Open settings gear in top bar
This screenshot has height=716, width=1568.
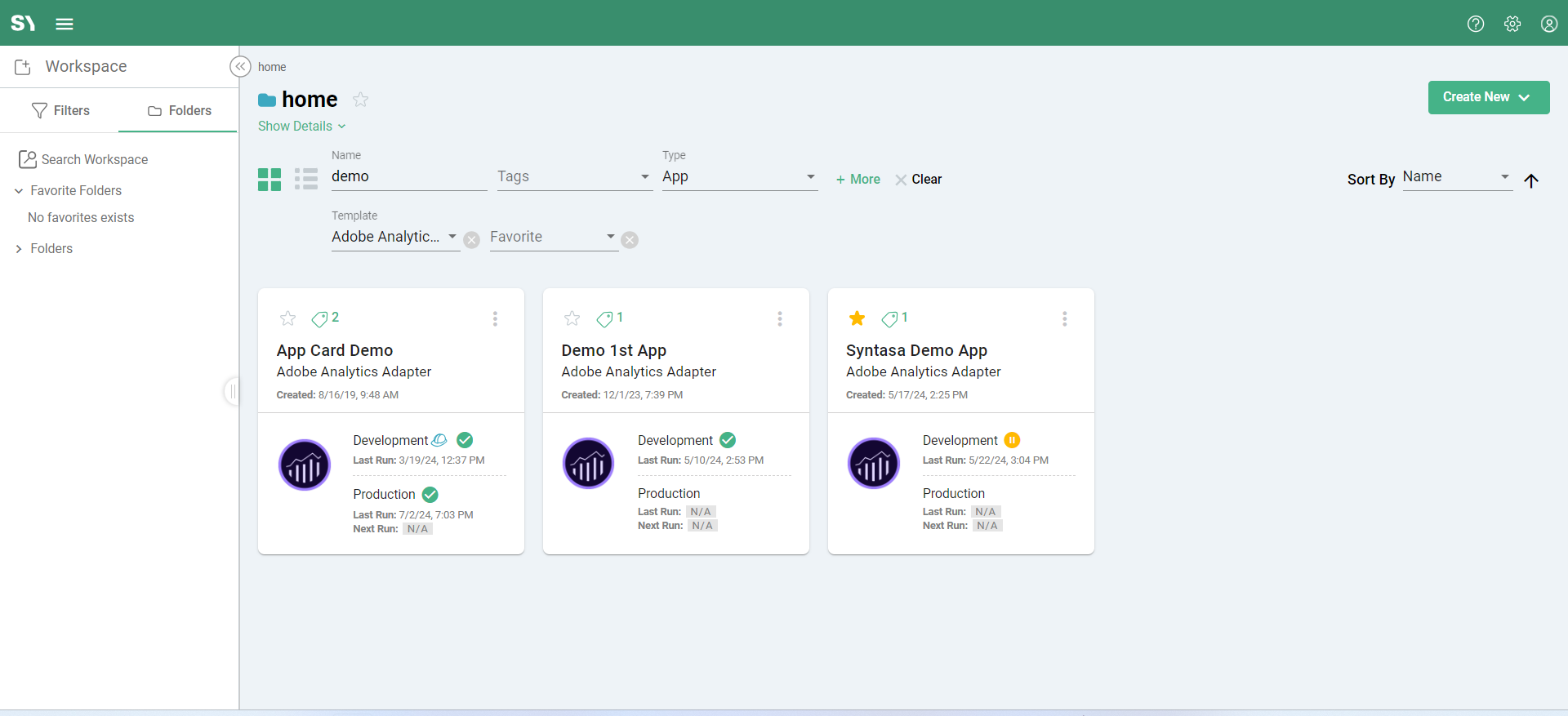point(1512,24)
